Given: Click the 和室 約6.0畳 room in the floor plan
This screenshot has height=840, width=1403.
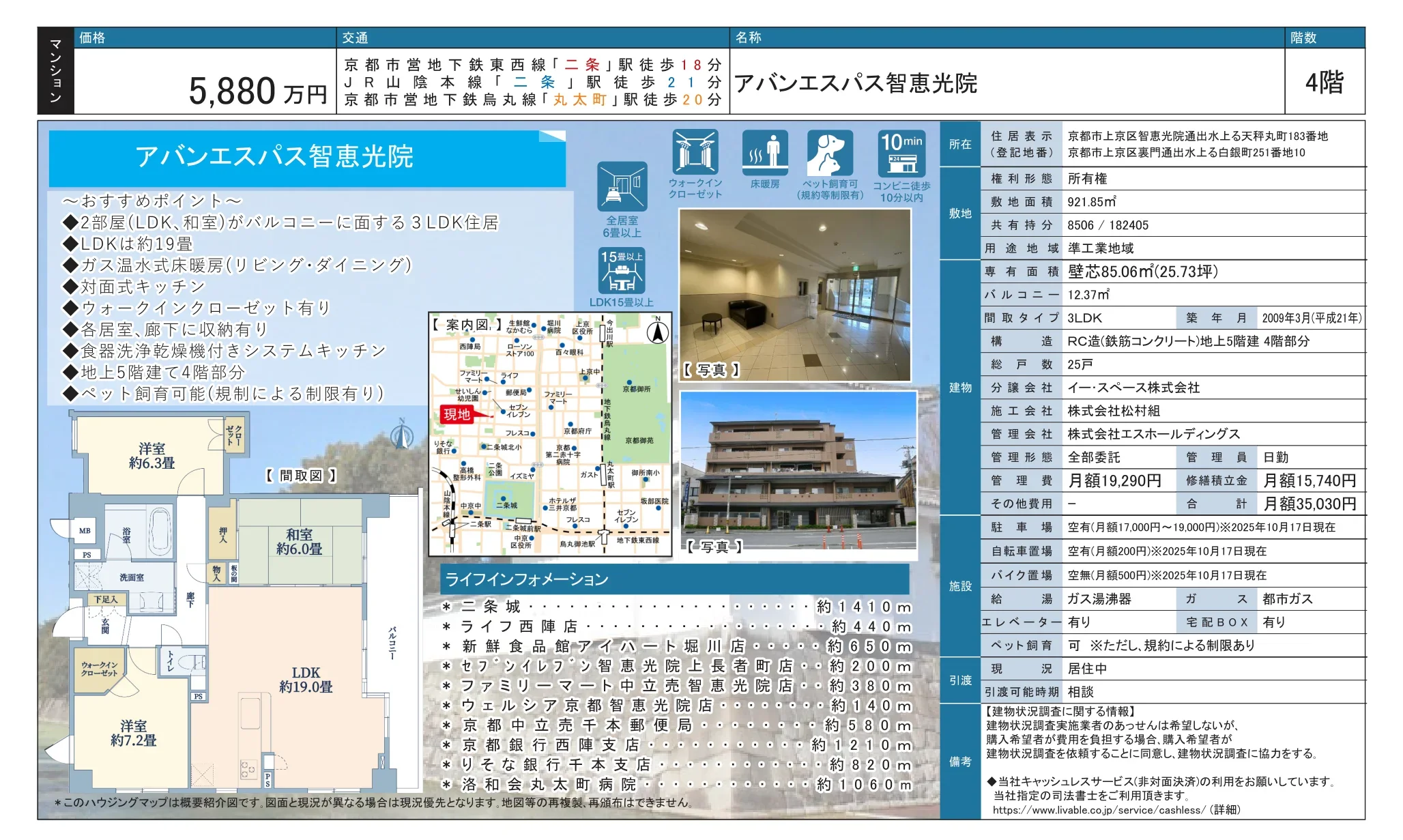Looking at the screenshot, I should click(299, 542).
